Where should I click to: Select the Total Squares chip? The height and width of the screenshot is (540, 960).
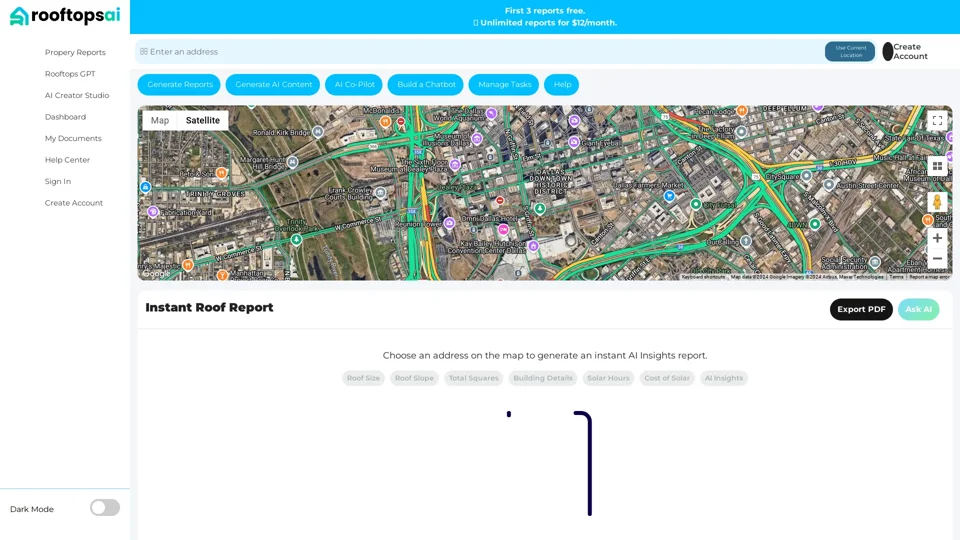click(x=473, y=378)
